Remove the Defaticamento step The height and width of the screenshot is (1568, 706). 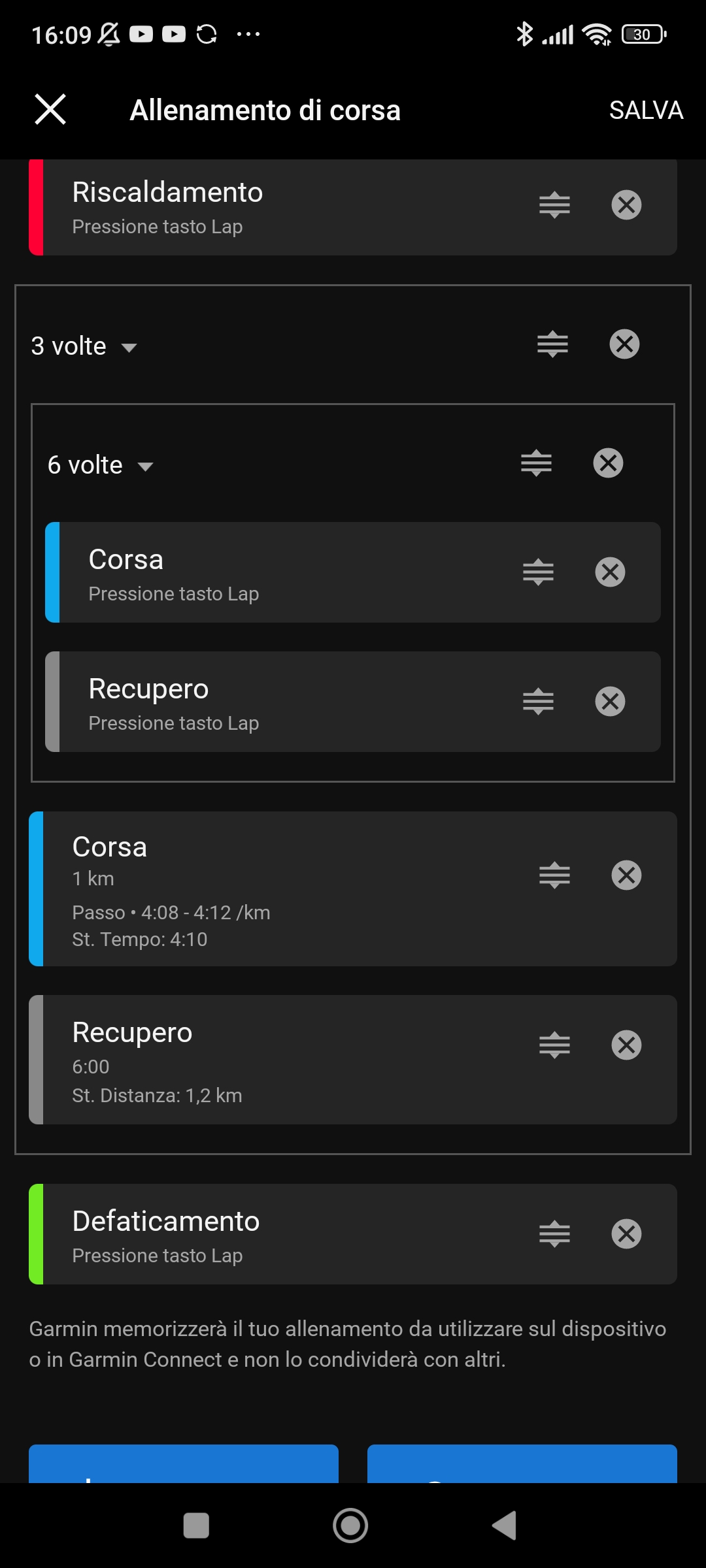pyautogui.click(x=626, y=1234)
